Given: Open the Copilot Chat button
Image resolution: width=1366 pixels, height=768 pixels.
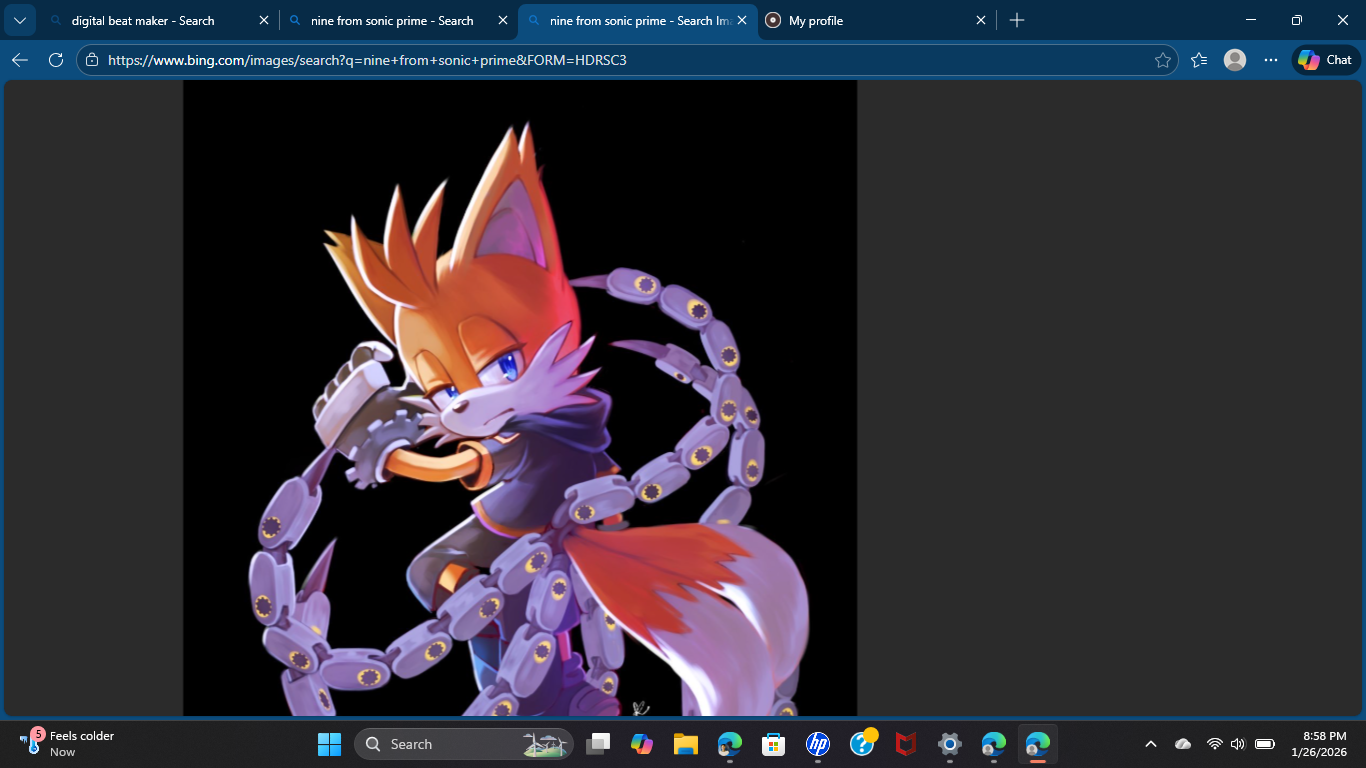Looking at the screenshot, I should (1325, 60).
